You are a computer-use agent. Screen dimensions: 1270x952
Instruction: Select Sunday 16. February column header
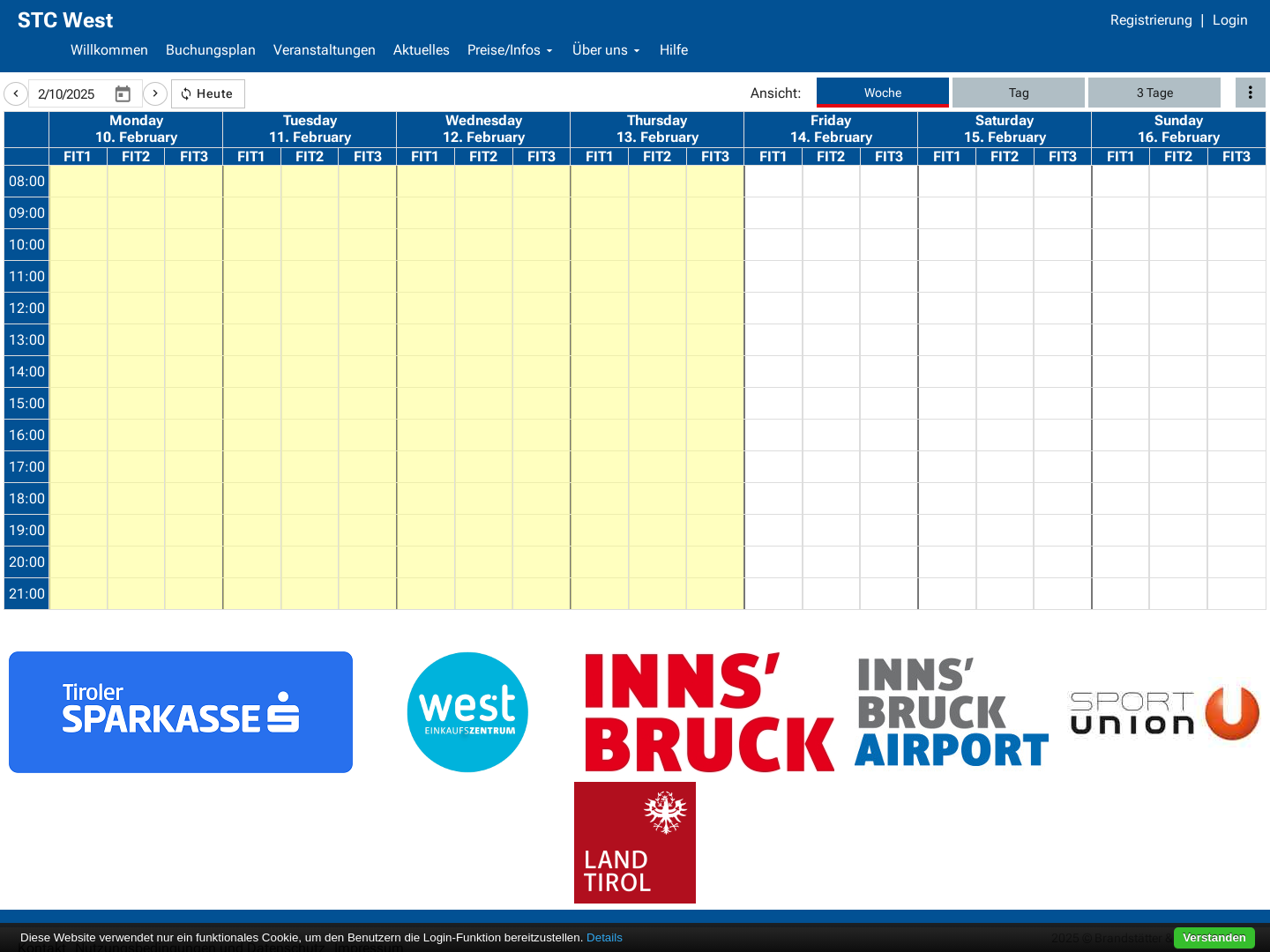coord(1178,129)
